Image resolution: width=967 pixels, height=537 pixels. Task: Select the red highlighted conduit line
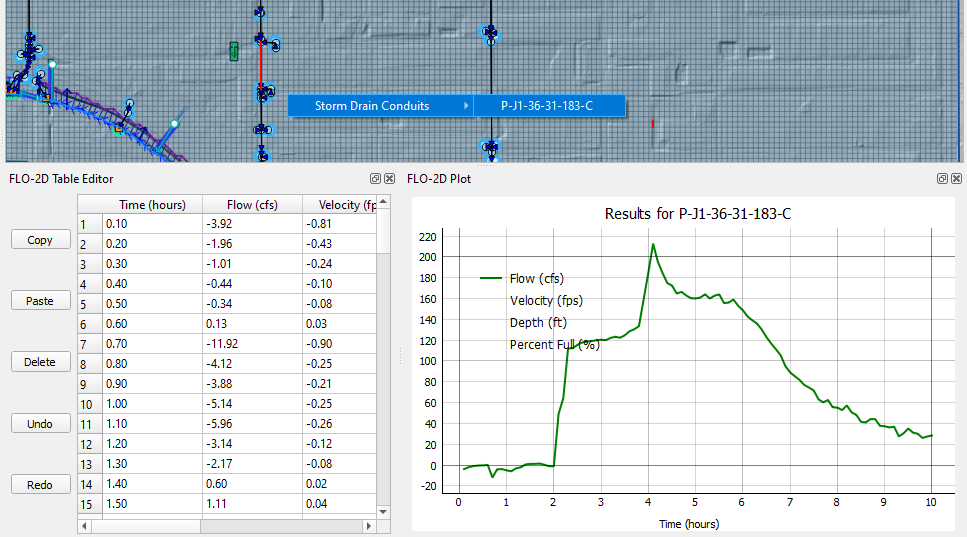(261, 70)
